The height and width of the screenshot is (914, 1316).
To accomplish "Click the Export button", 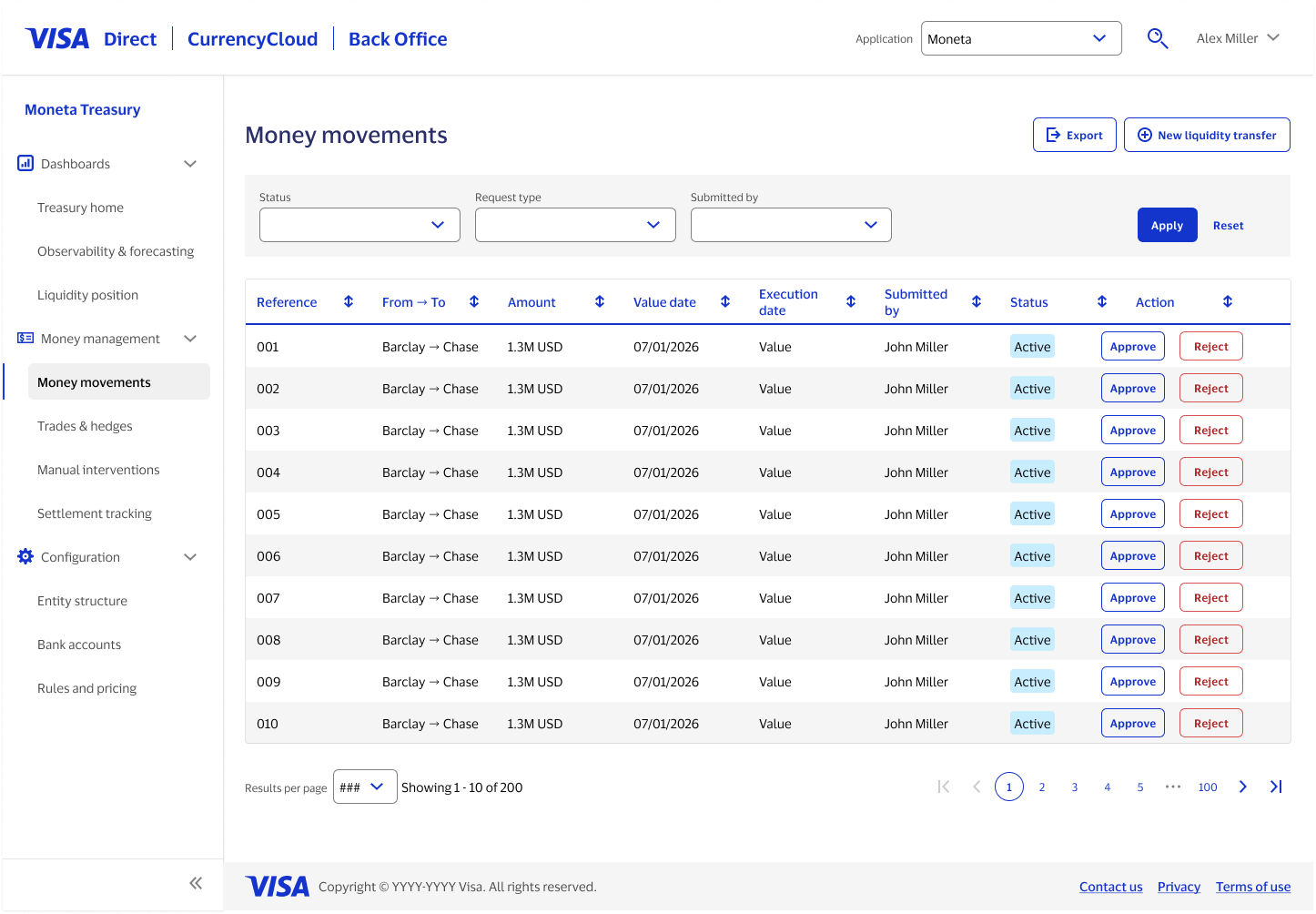I will coord(1075,135).
